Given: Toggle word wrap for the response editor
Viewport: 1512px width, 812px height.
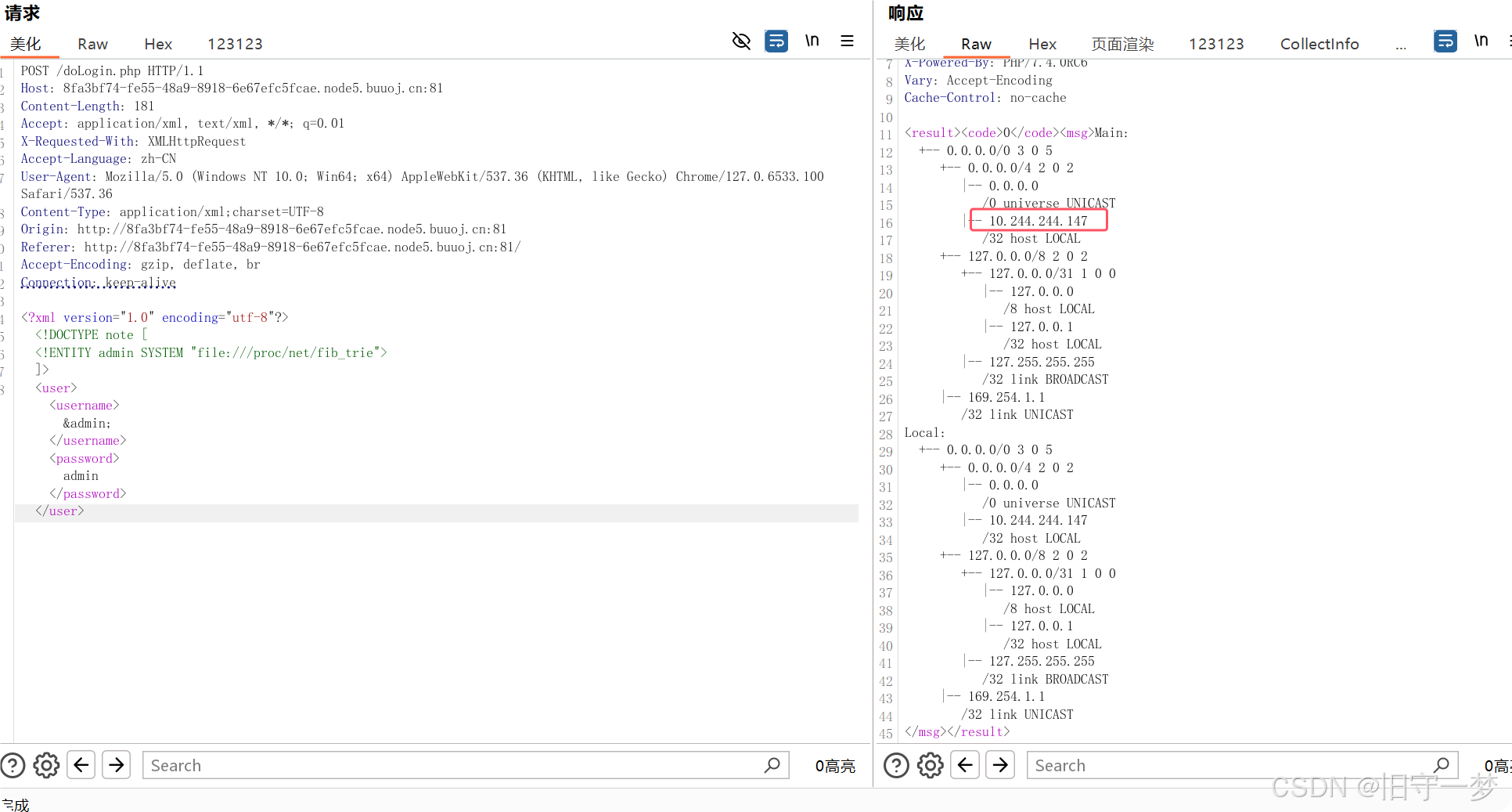Looking at the screenshot, I should pyautogui.click(x=1445, y=41).
